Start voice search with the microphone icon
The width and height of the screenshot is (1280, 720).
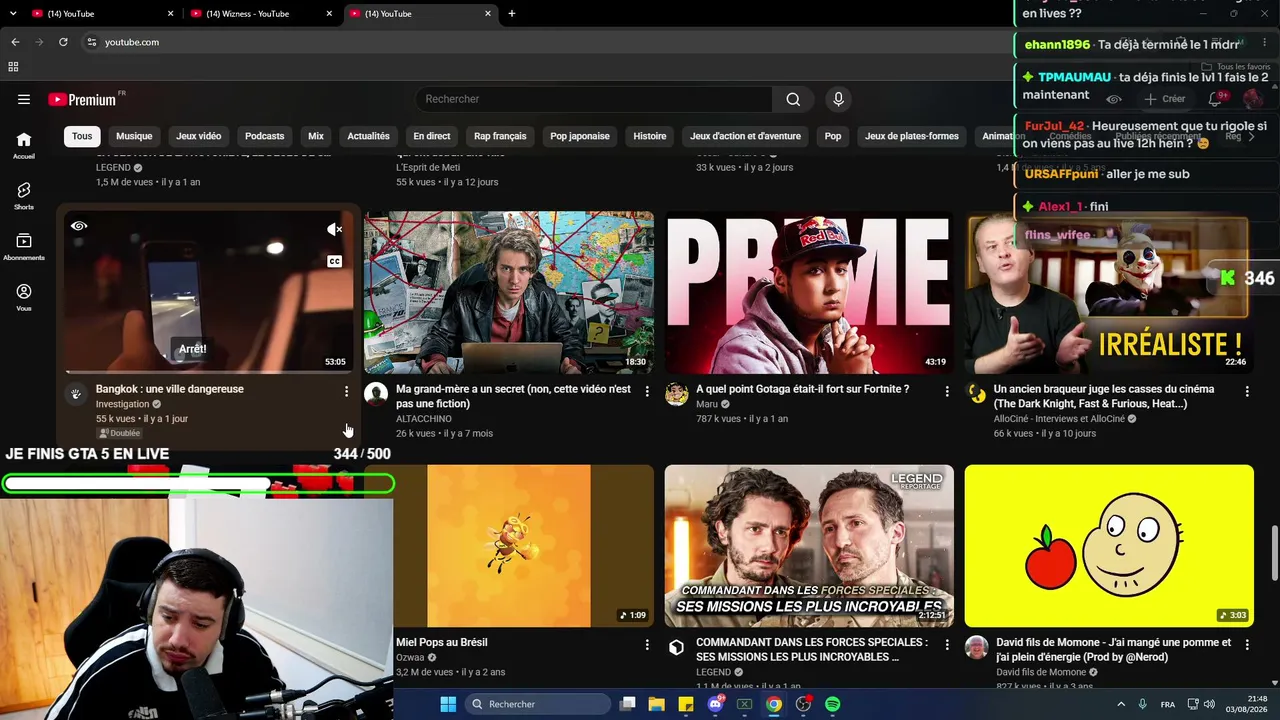coord(838,99)
